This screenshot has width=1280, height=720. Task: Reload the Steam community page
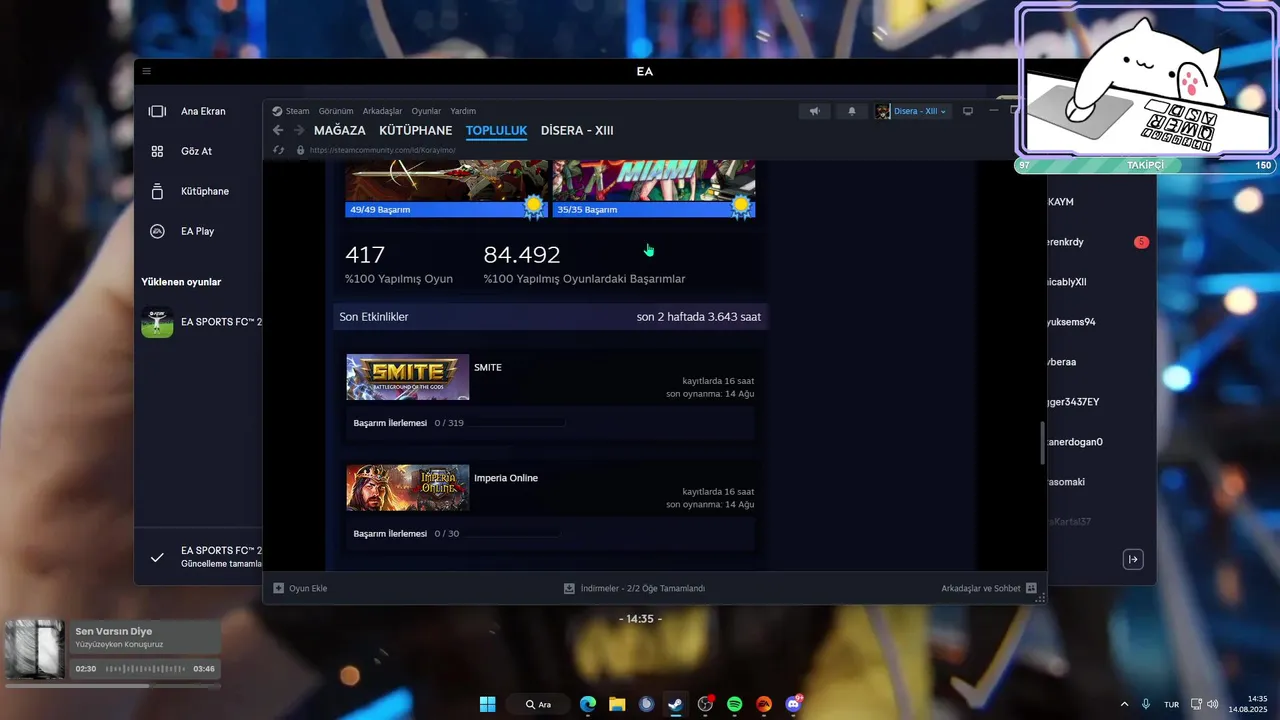click(x=279, y=150)
